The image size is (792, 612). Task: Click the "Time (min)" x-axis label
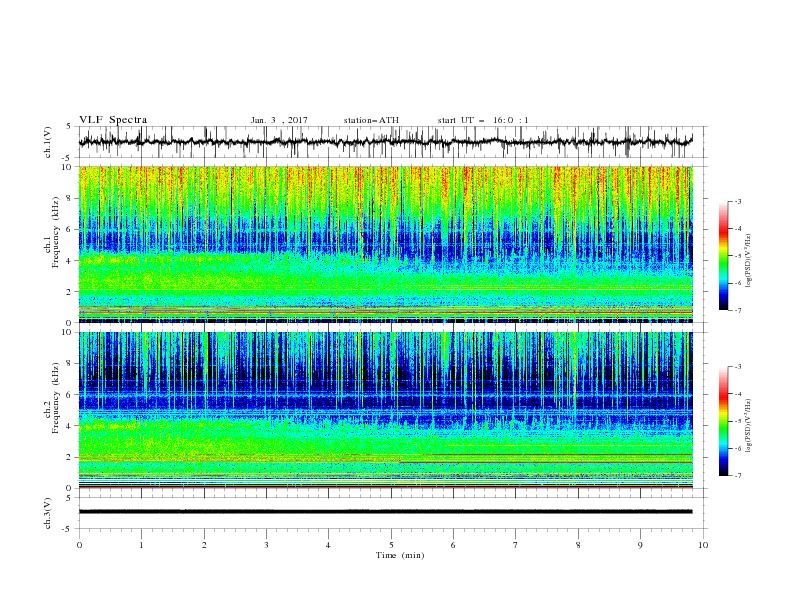click(400, 555)
